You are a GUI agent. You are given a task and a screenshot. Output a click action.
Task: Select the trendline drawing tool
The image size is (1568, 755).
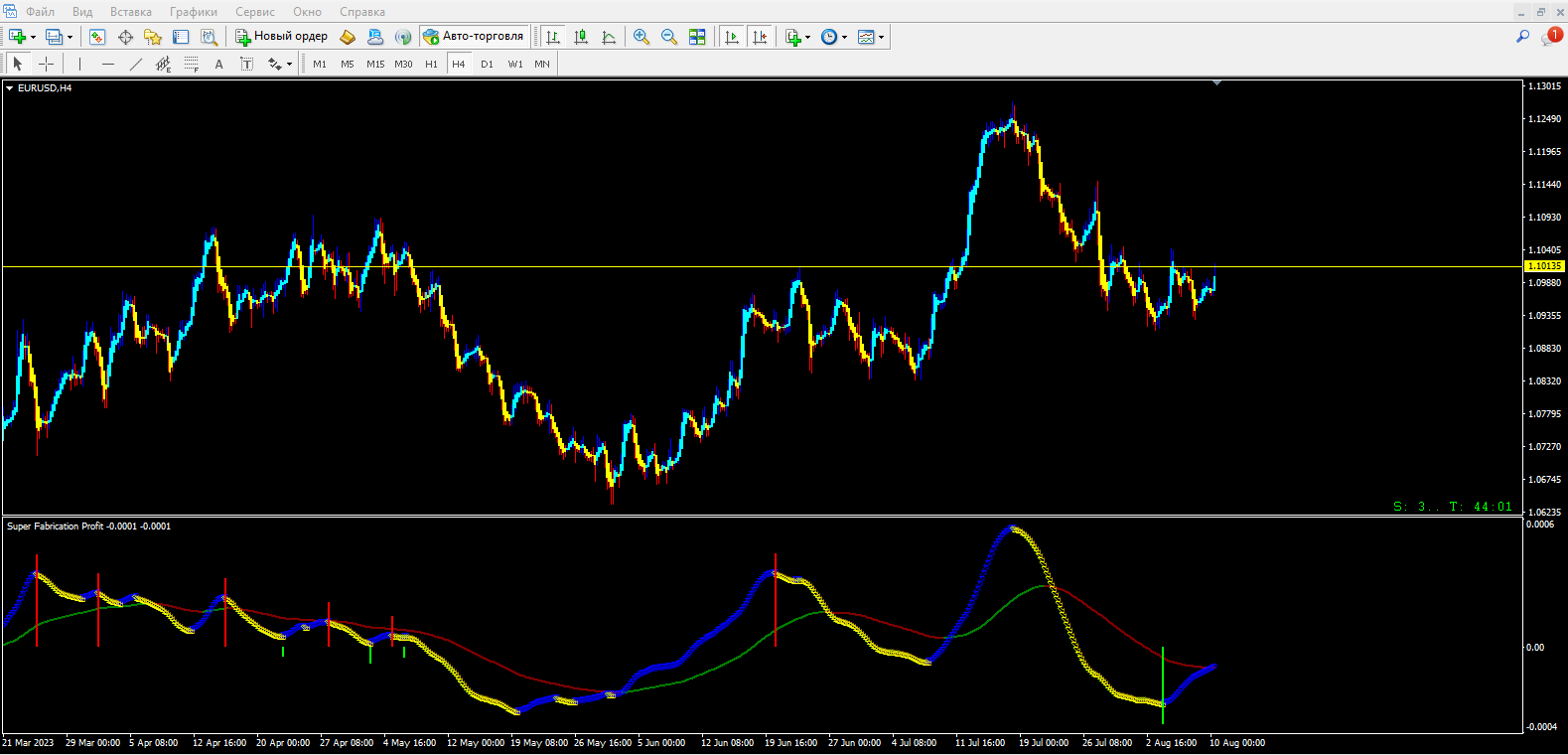[x=136, y=64]
